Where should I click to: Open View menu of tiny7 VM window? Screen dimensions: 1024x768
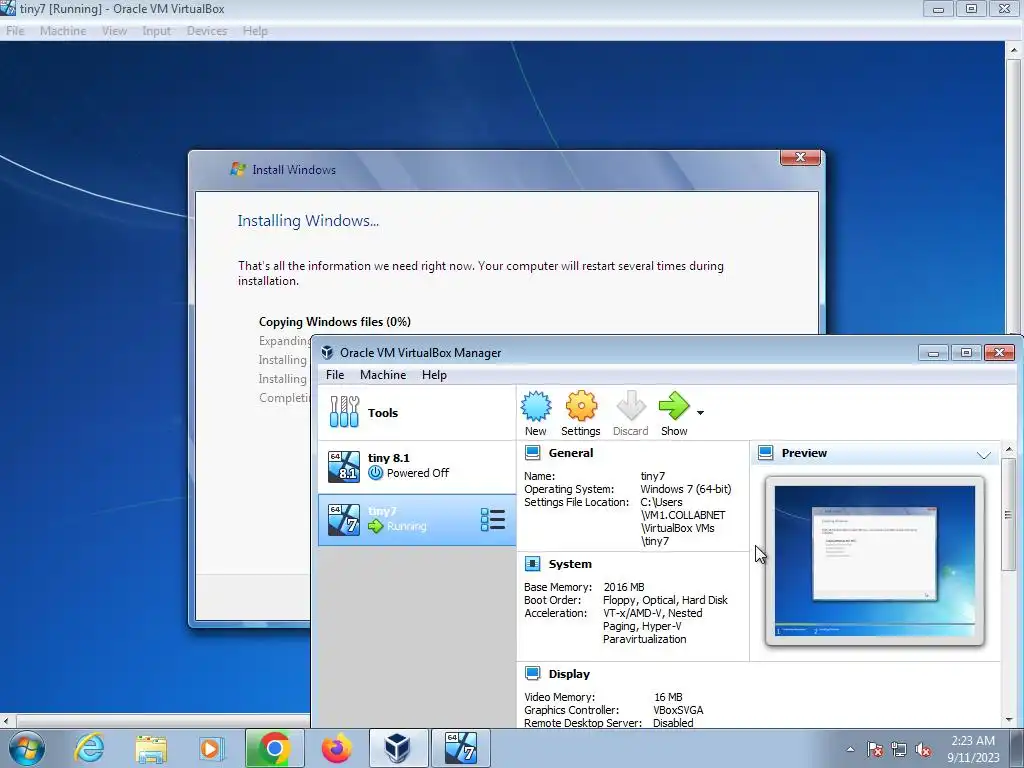(x=114, y=31)
